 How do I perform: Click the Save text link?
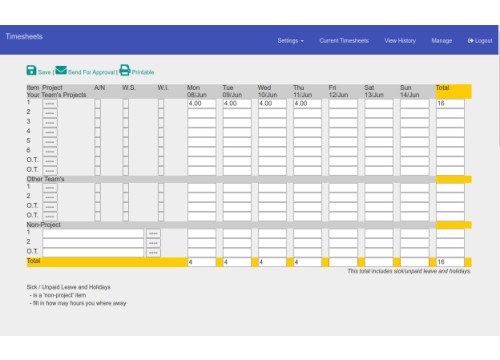pyautogui.click(x=44, y=72)
